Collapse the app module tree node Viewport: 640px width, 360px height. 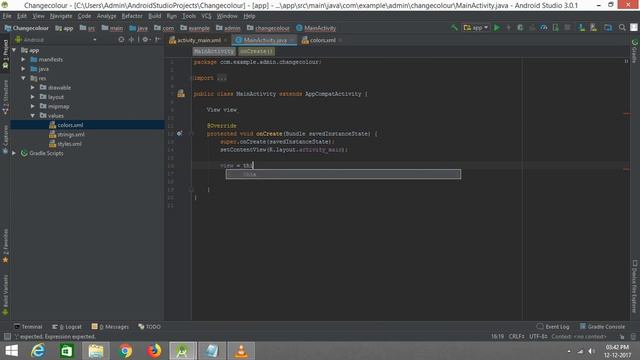click(x=14, y=50)
